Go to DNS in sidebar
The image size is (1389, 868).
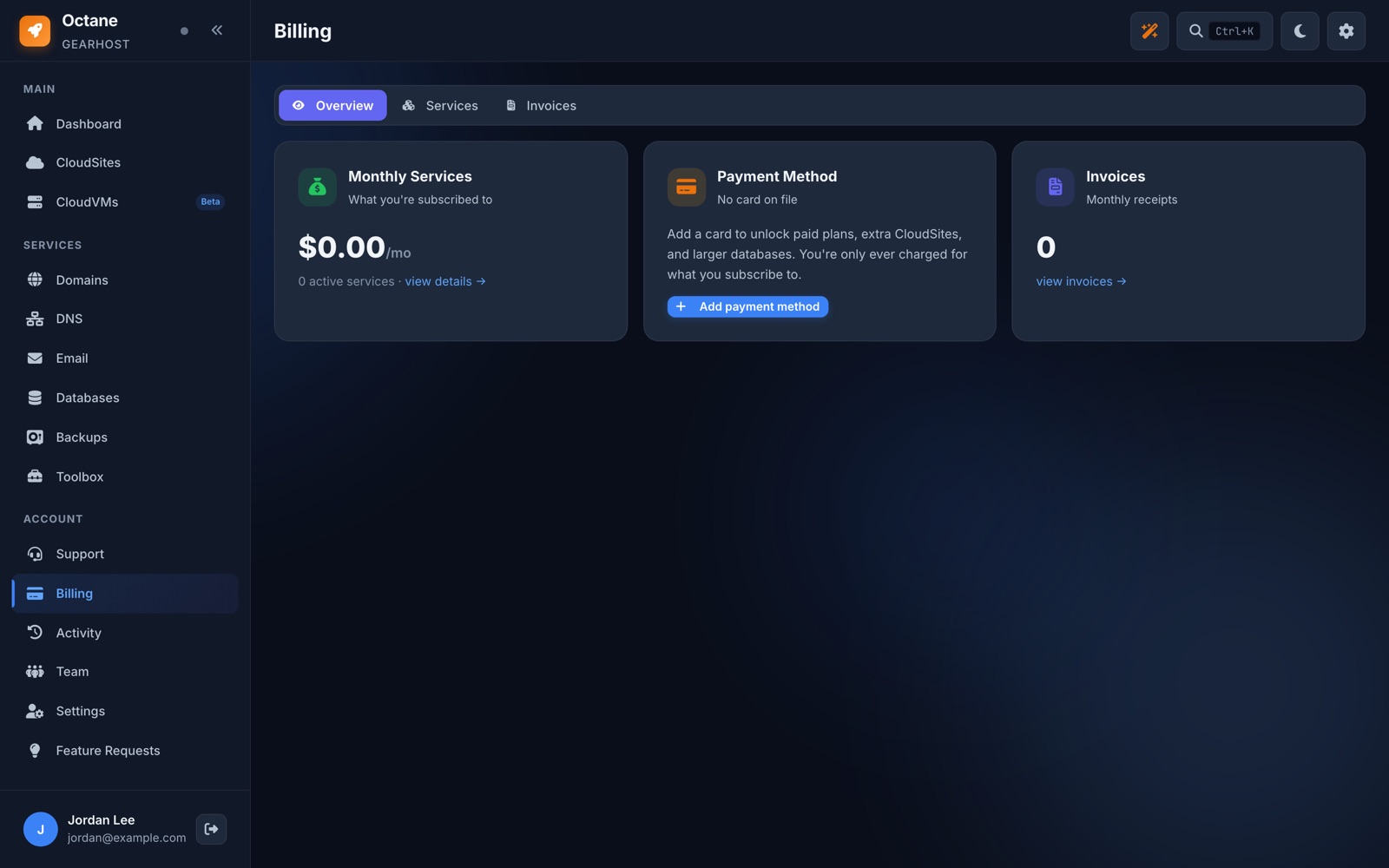(x=125, y=319)
